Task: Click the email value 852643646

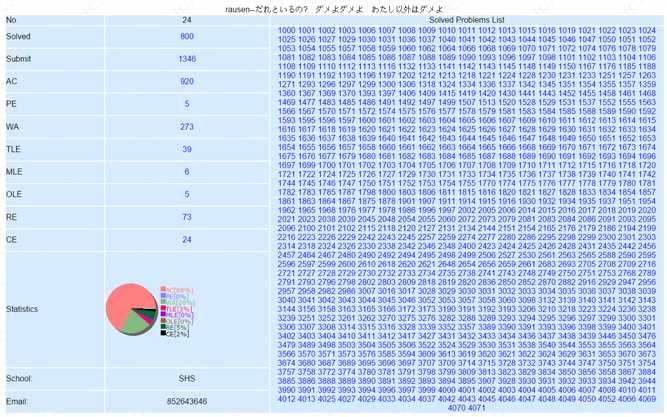Action: tap(187, 402)
